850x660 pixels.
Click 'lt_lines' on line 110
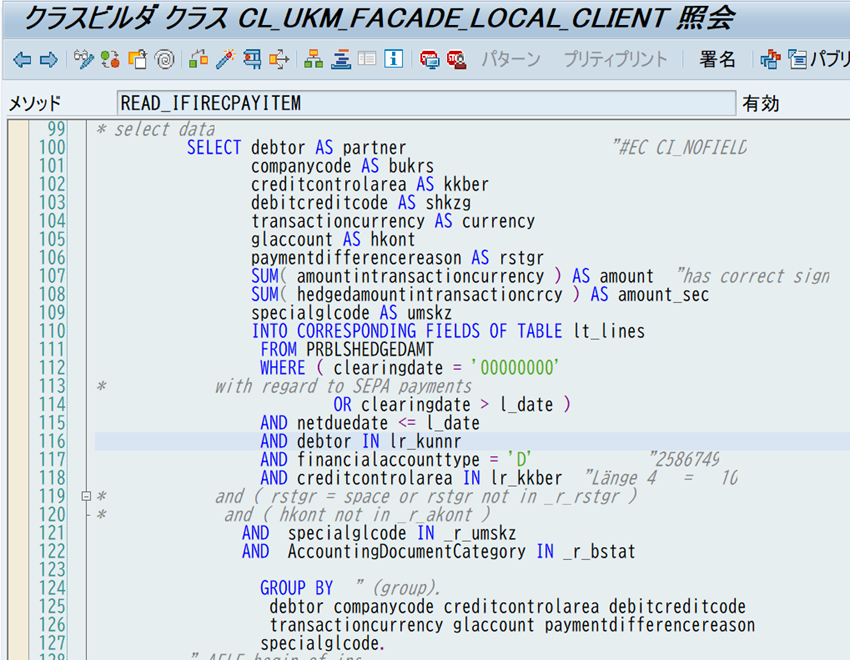(609, 331)
